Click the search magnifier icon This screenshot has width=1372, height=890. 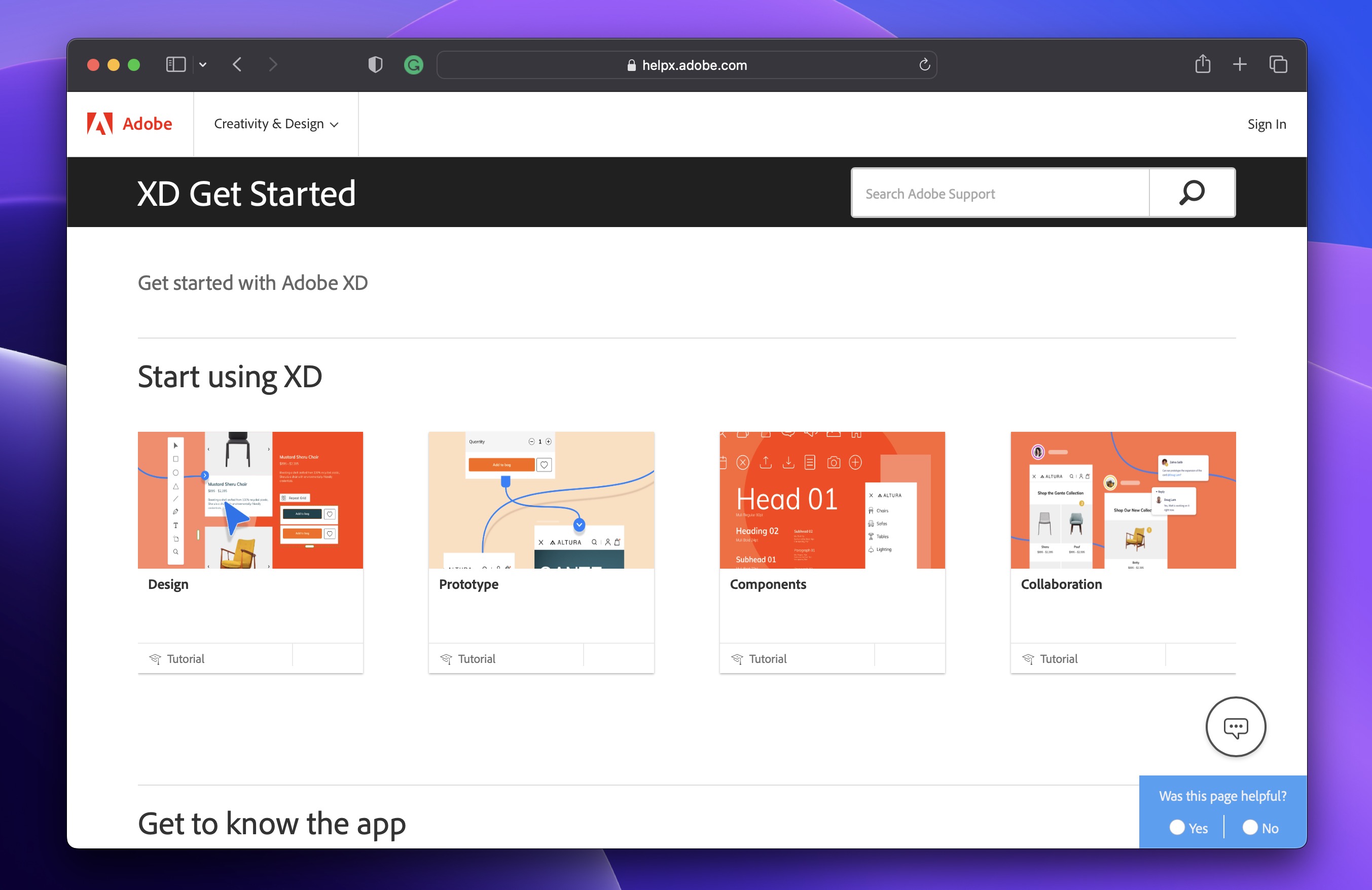point(1192,193)
